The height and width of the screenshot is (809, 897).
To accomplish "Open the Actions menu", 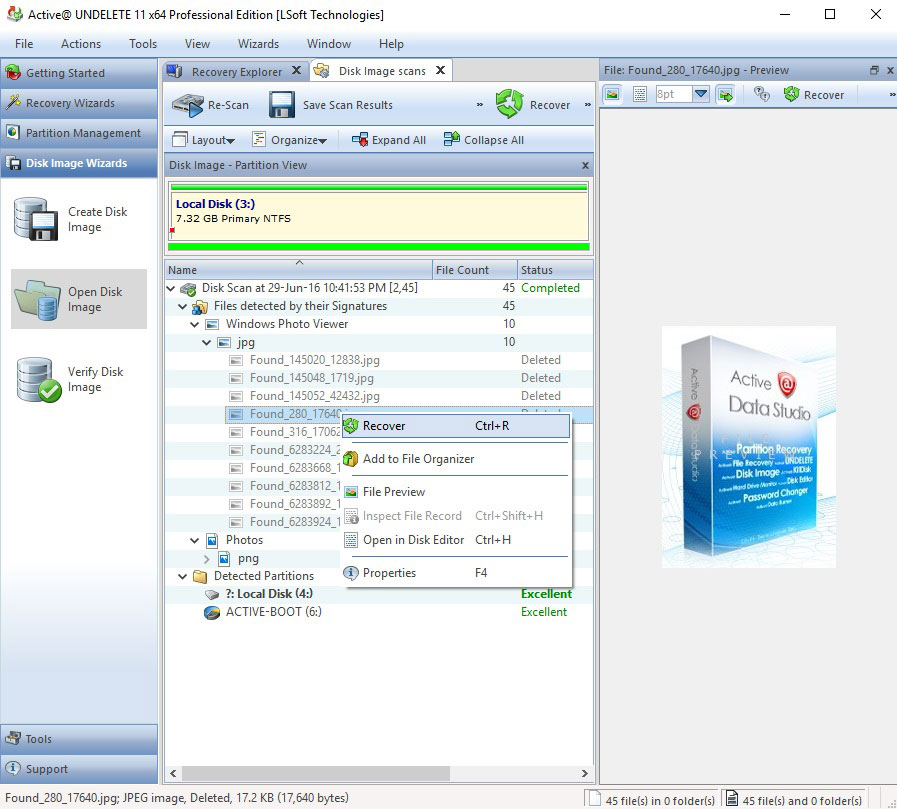I will pos(81,43).
